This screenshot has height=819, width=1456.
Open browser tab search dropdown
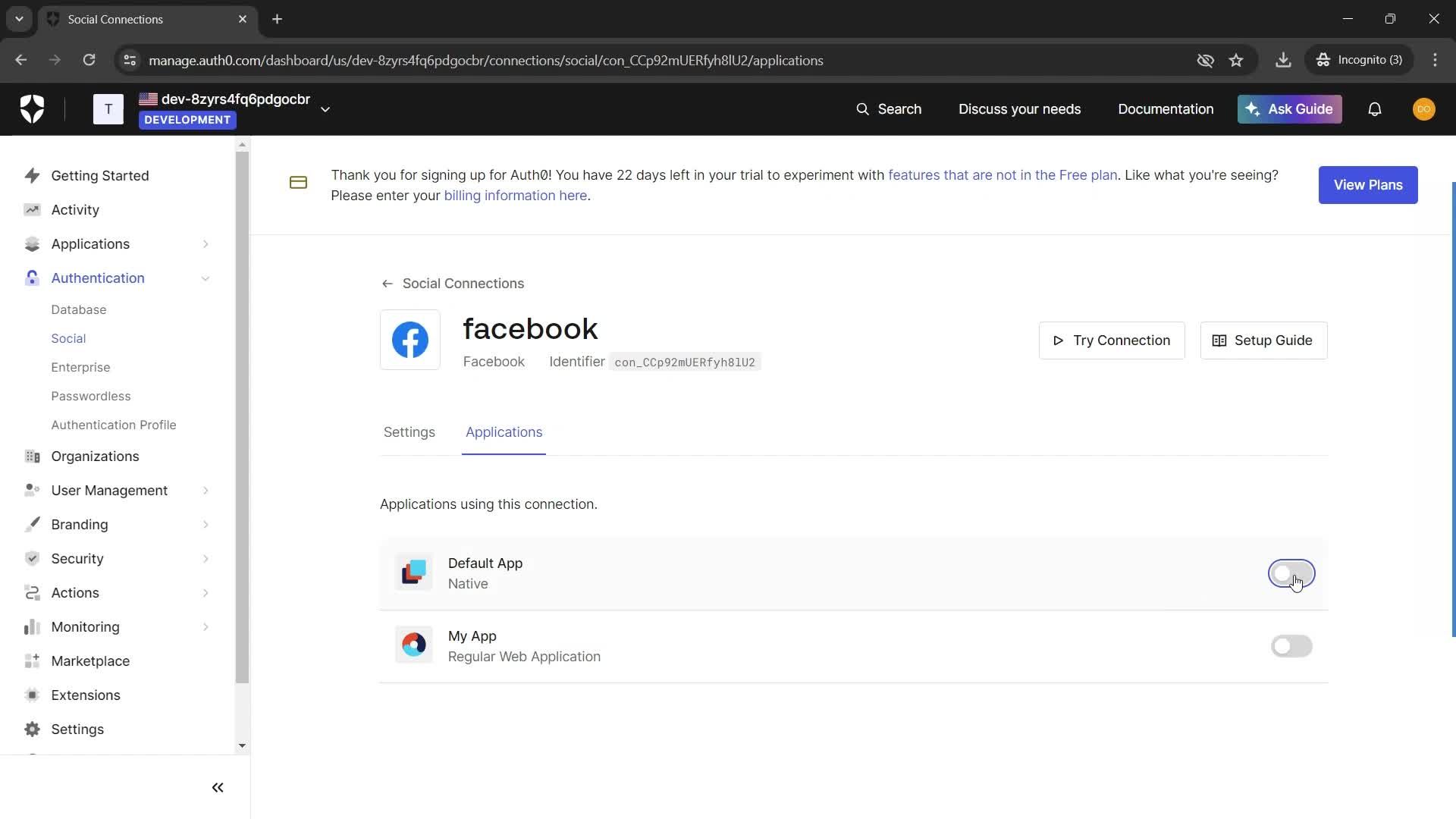19,19
